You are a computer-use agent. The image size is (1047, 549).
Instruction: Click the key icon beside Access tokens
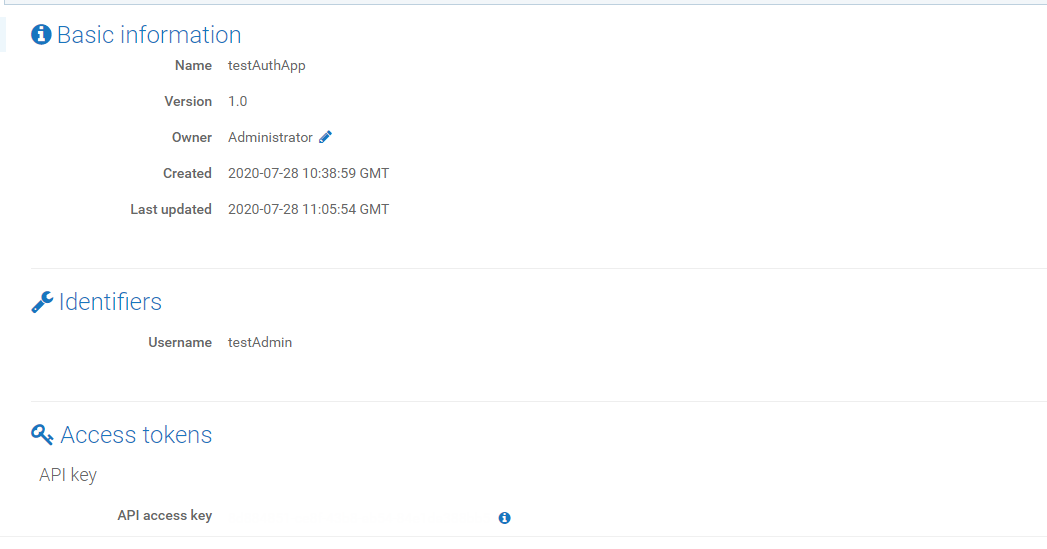click(42, 434)
